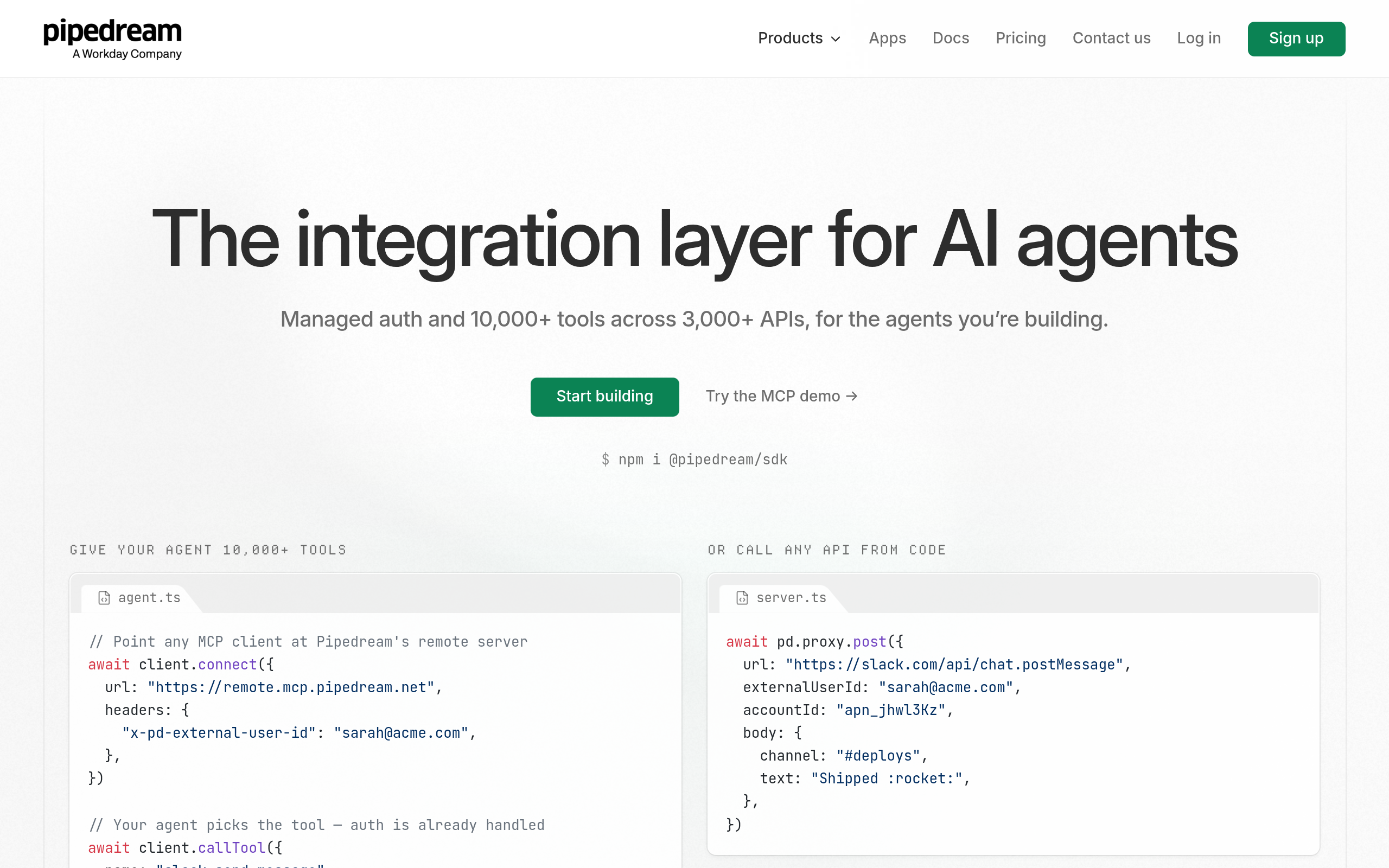Screen dimensions: 1389x868
Task: Click the Log in link
Action: click(1199, 38)
